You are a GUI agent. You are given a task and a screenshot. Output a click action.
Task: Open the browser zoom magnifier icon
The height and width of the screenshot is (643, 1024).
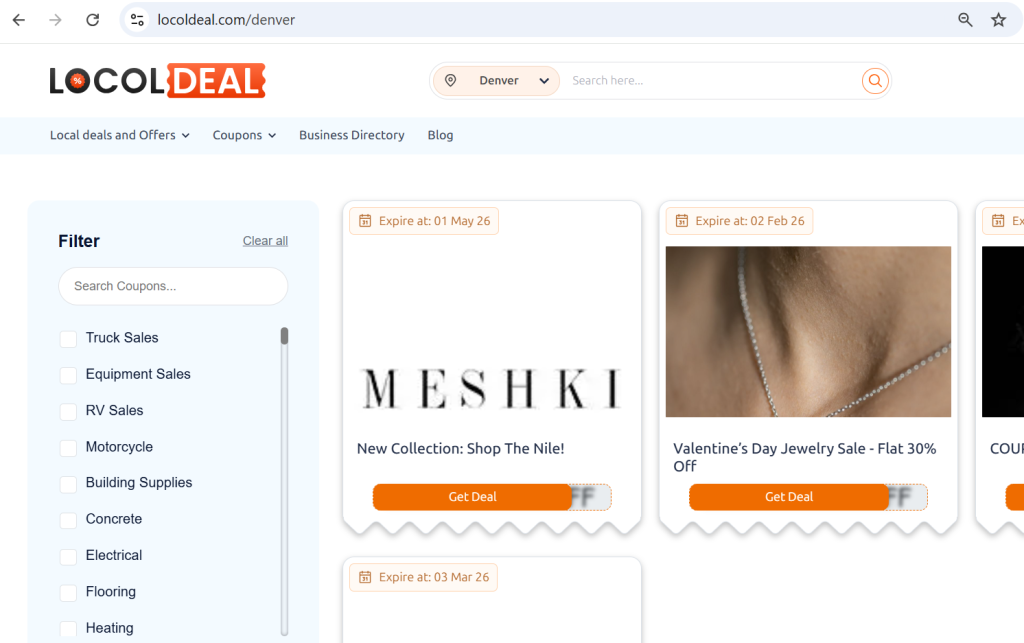[x=965, y=20]
